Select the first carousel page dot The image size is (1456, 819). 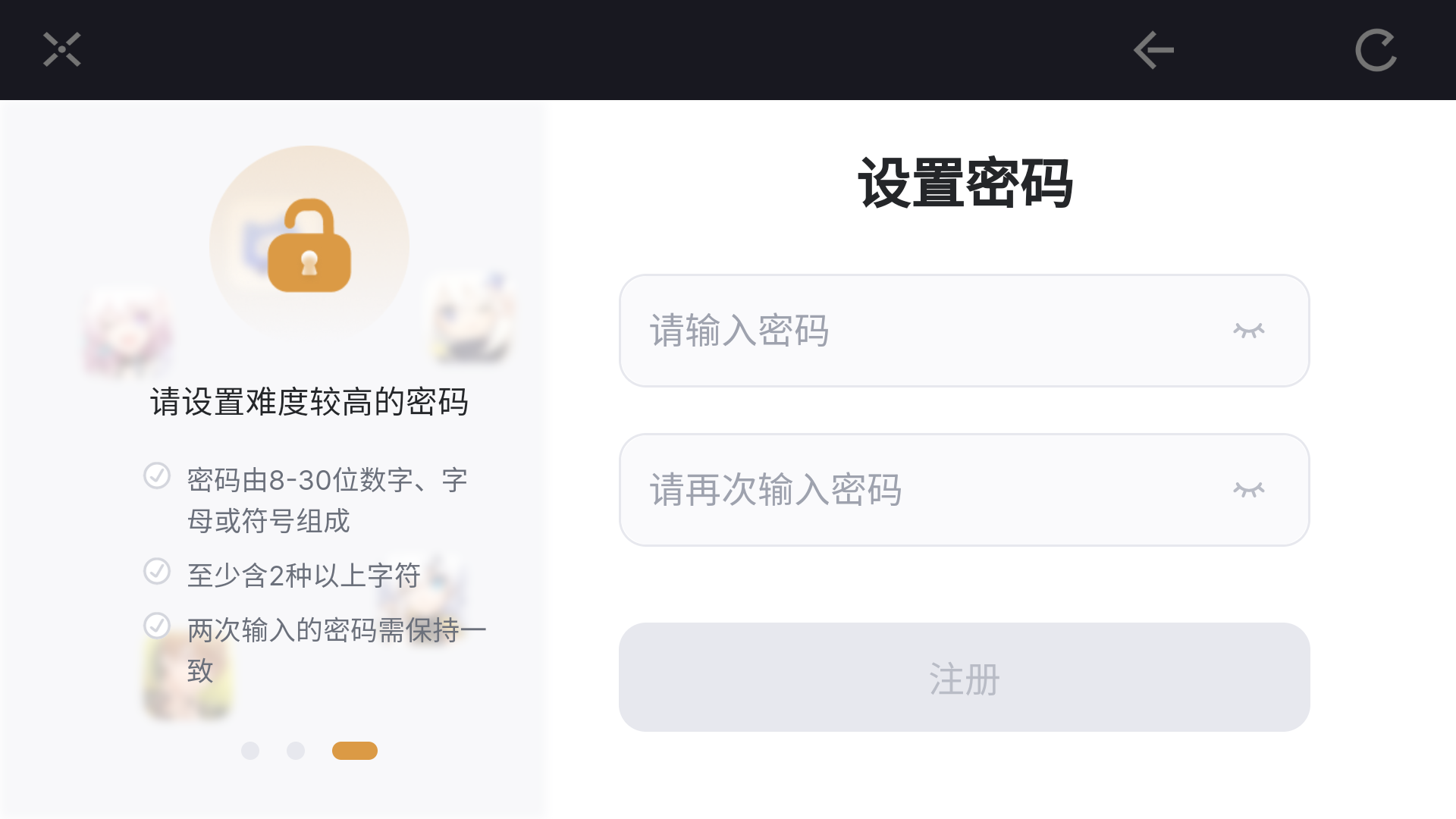pos(250,751)
